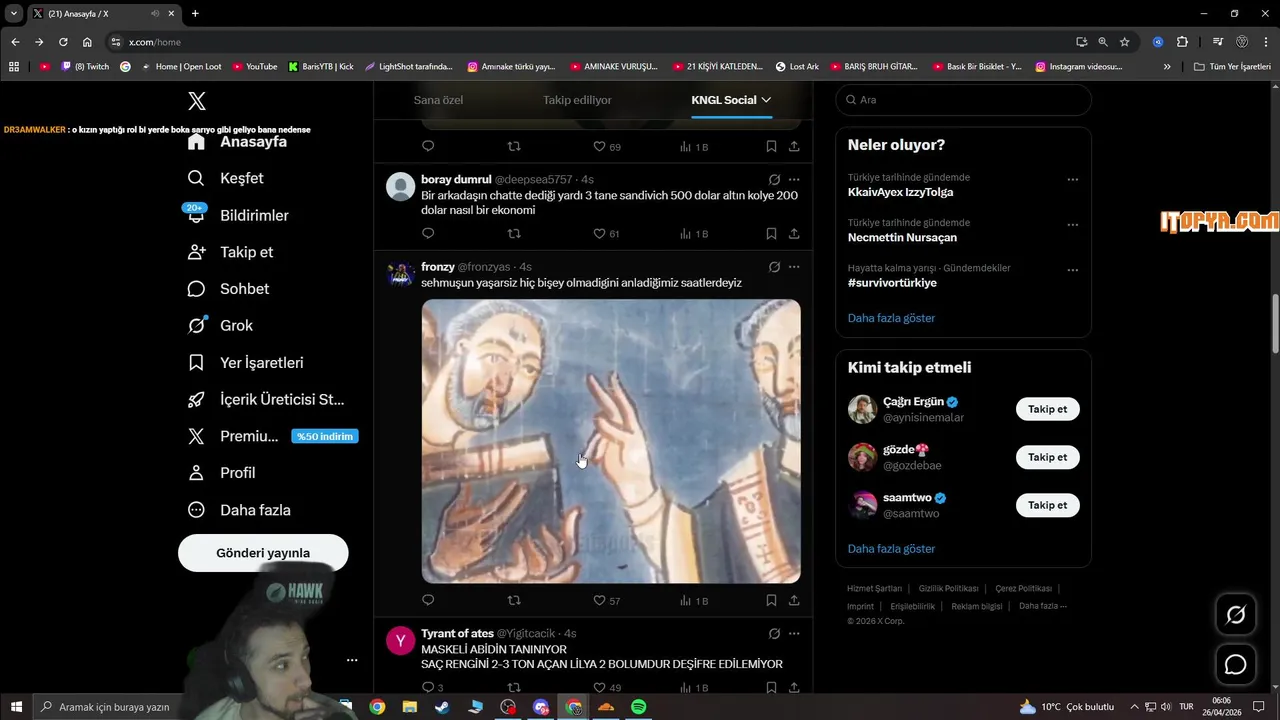Like boray dumrul's post with 61 likes
Viewport: 1280px width, 720px height.
(x=607, y=234)
